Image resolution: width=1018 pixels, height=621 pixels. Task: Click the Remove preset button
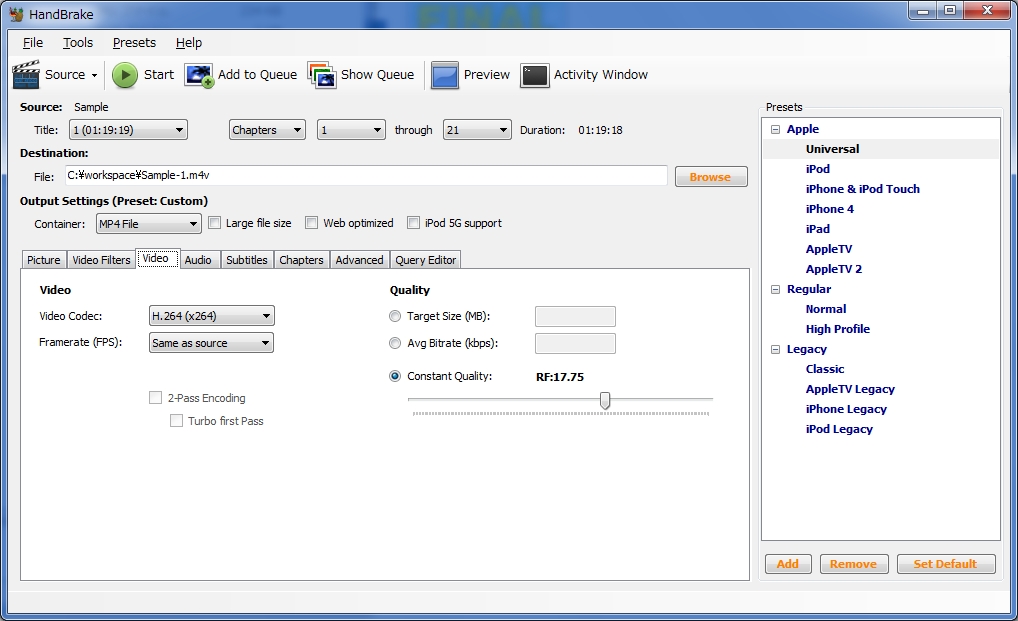coord(853,564)
